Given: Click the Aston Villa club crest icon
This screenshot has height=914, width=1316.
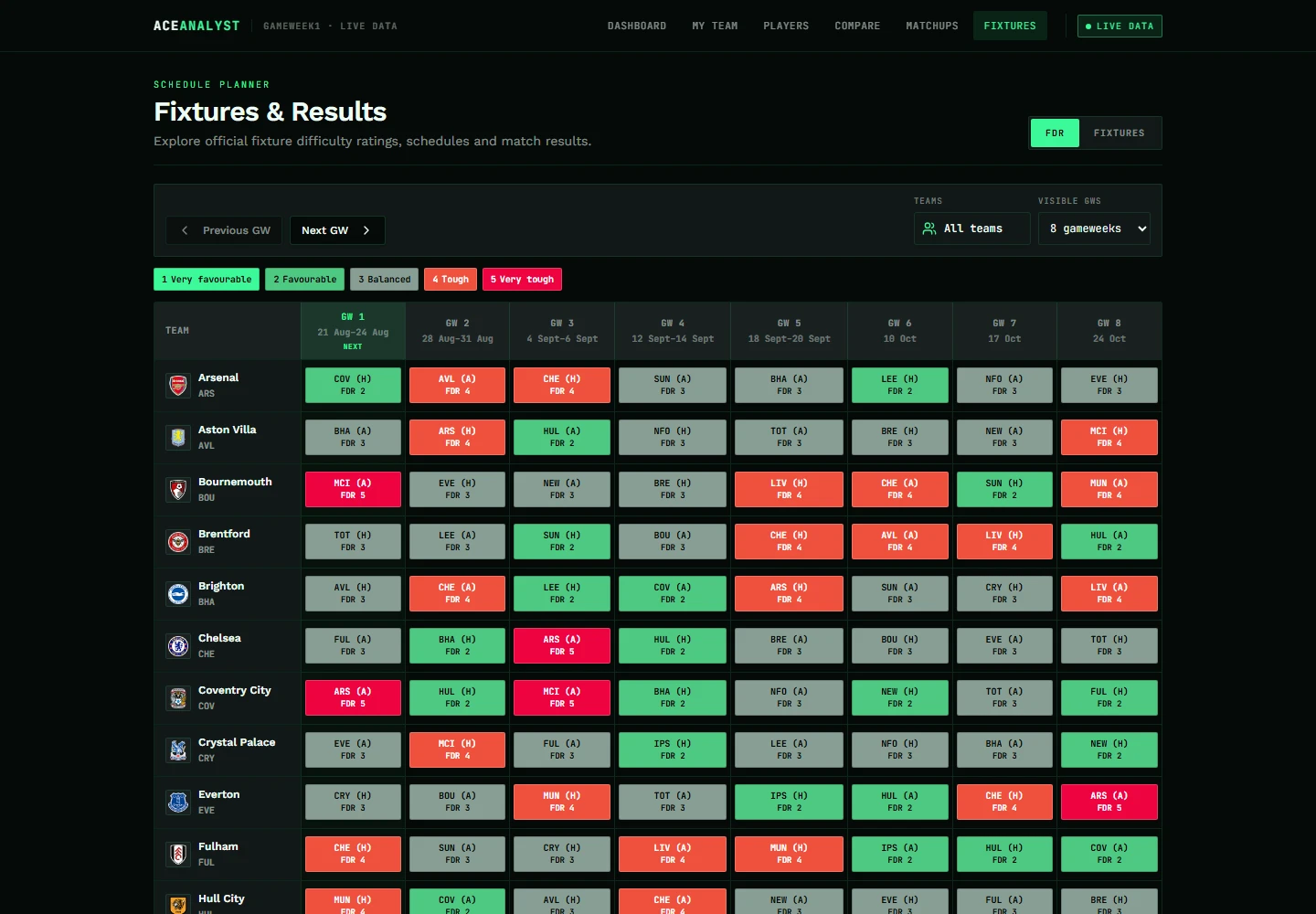Looking at the screenshot, I should 178,438.
